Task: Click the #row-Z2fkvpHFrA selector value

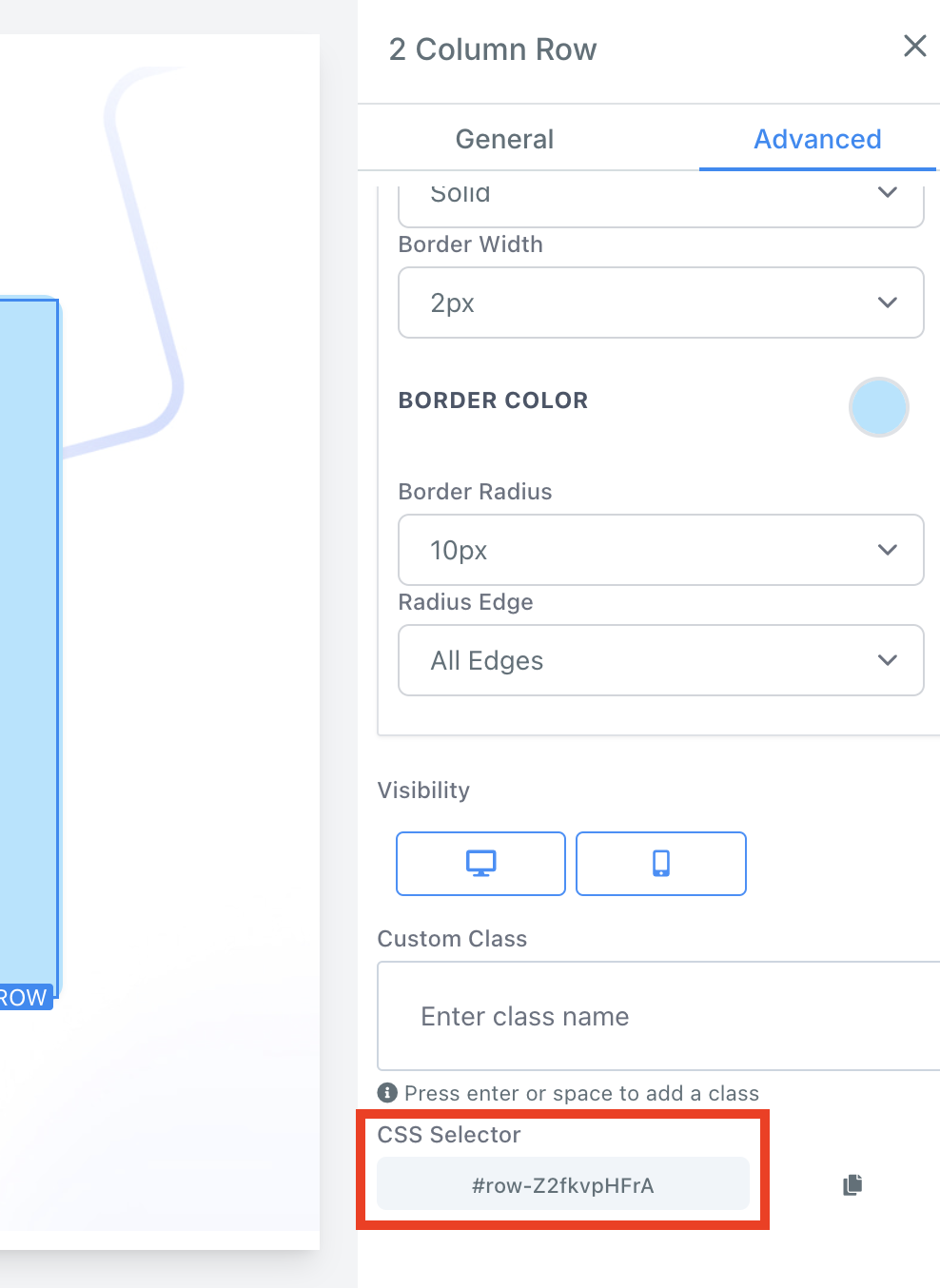Action: [x=563, y=1184]
